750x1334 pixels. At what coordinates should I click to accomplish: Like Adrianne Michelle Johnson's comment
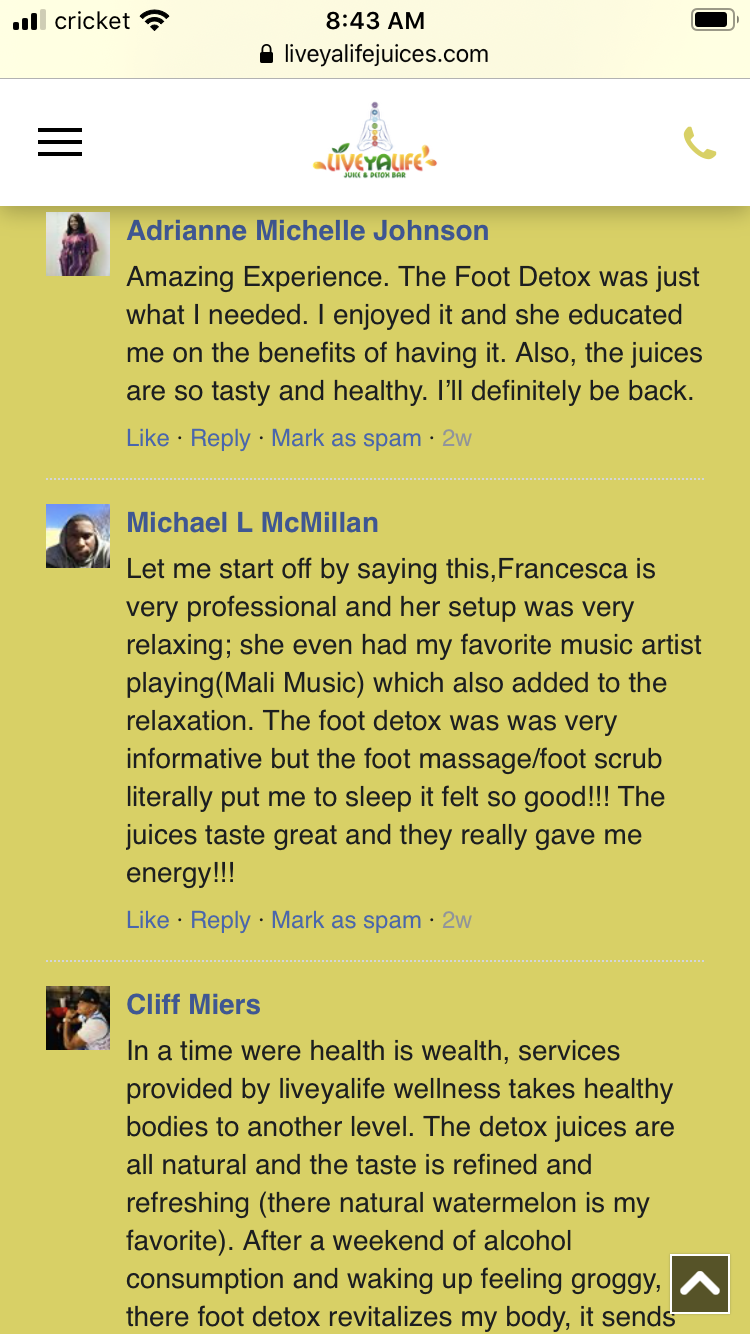click(x=147, y=438)
